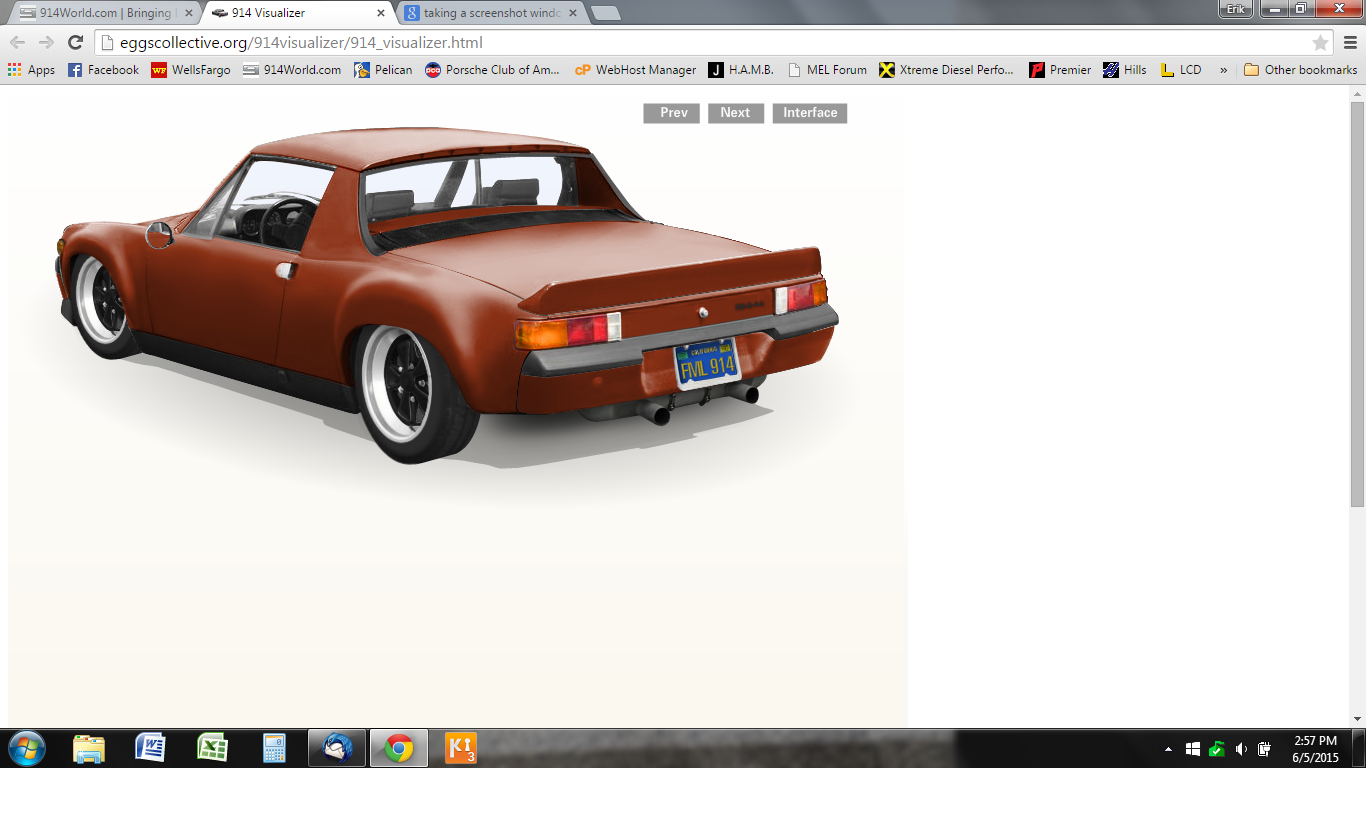Reload the page with the refresh icon
The height and width of the screenshot is (820, 1366).
pos(75,43)
